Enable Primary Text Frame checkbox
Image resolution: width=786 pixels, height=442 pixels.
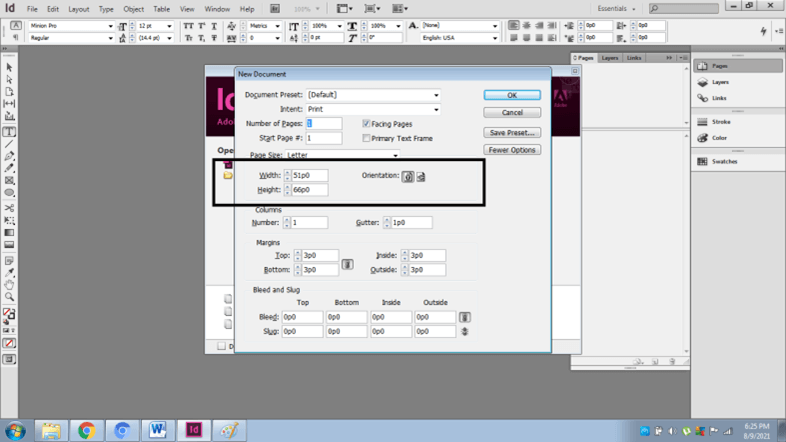366,138
